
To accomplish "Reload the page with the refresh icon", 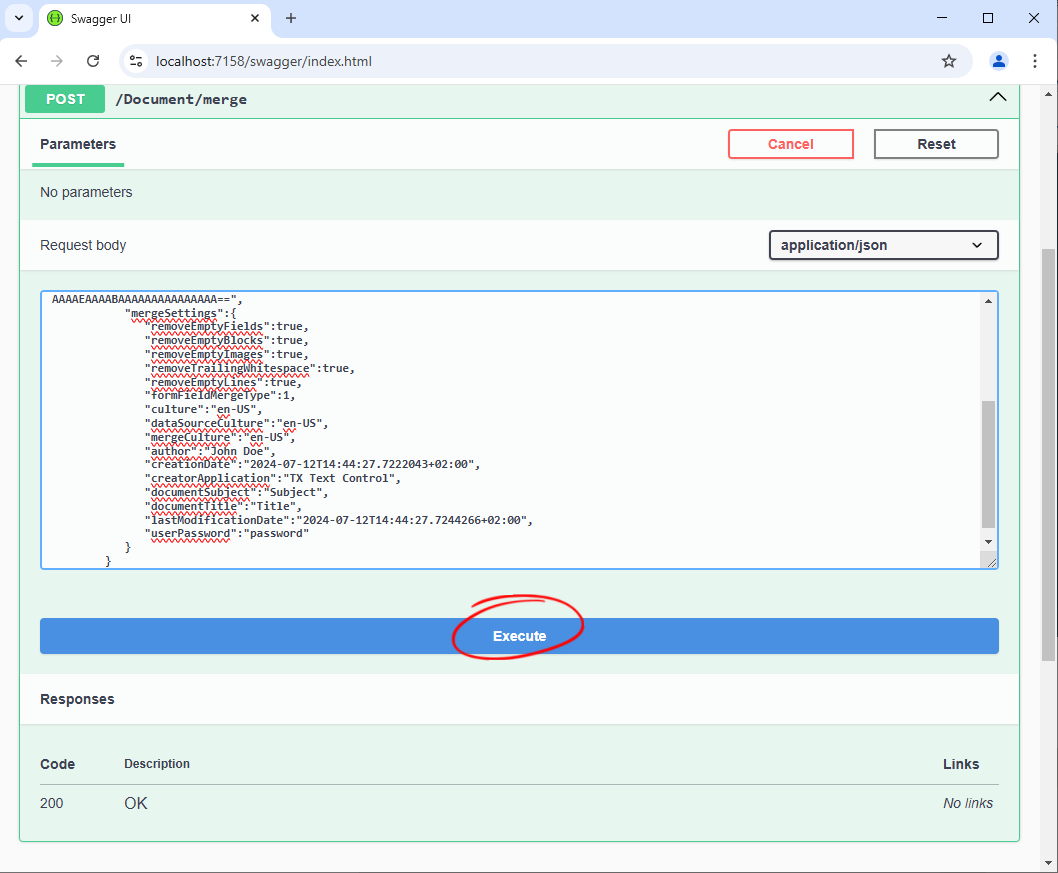I will [93, 61].
